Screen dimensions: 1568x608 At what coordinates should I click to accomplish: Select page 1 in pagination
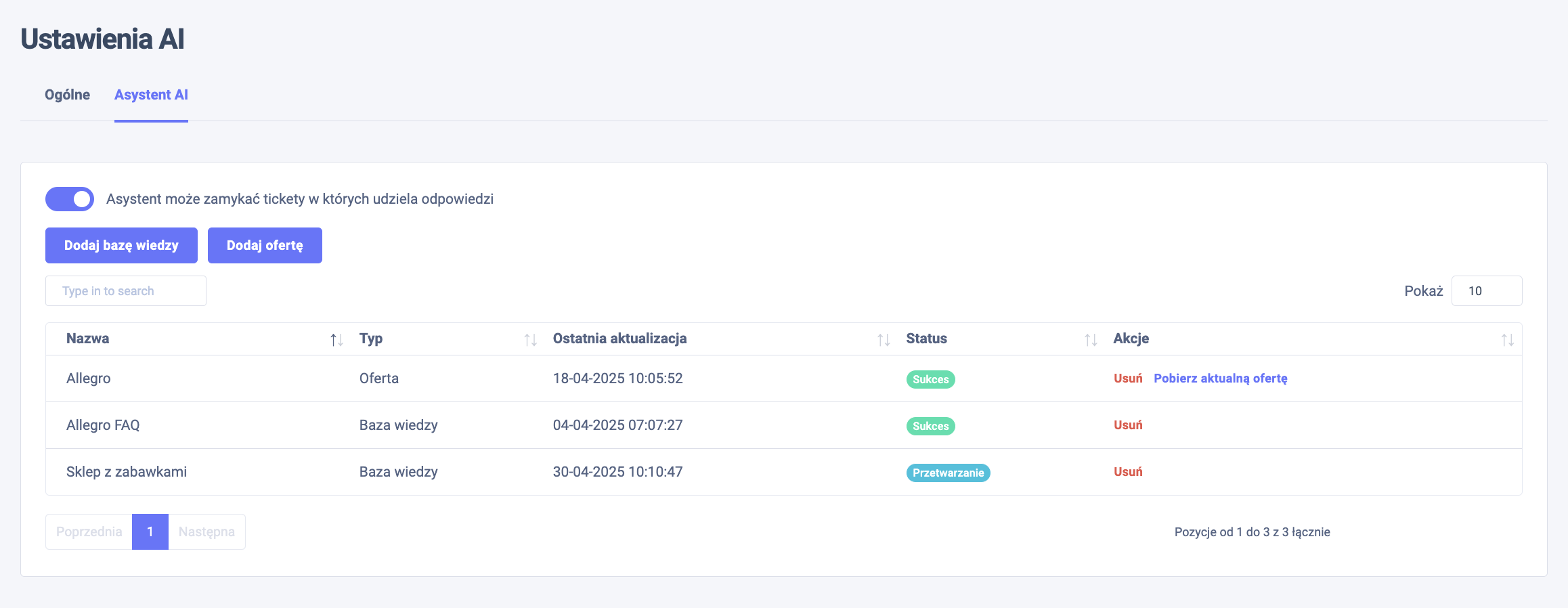click(x=150, y=531)
